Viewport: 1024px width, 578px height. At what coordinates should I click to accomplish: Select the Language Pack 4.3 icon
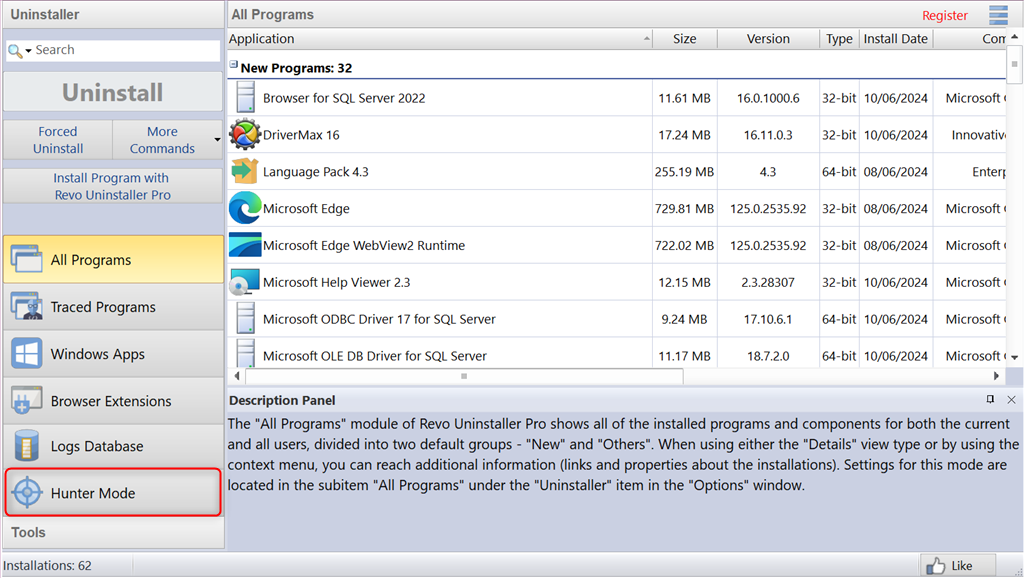click(x=245, y=171)
